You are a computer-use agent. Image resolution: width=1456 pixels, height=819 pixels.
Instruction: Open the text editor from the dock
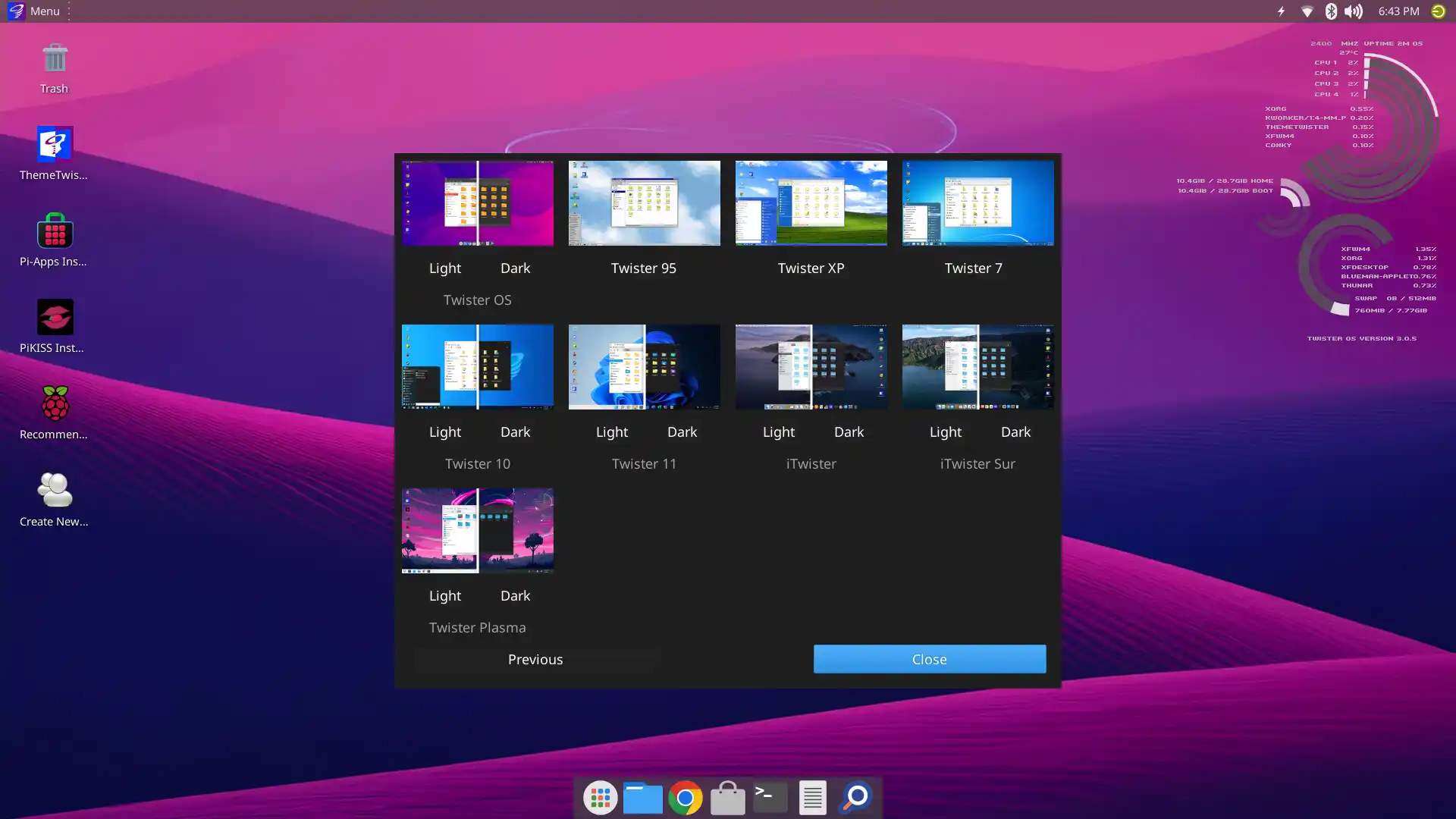(x=812, y=797)
